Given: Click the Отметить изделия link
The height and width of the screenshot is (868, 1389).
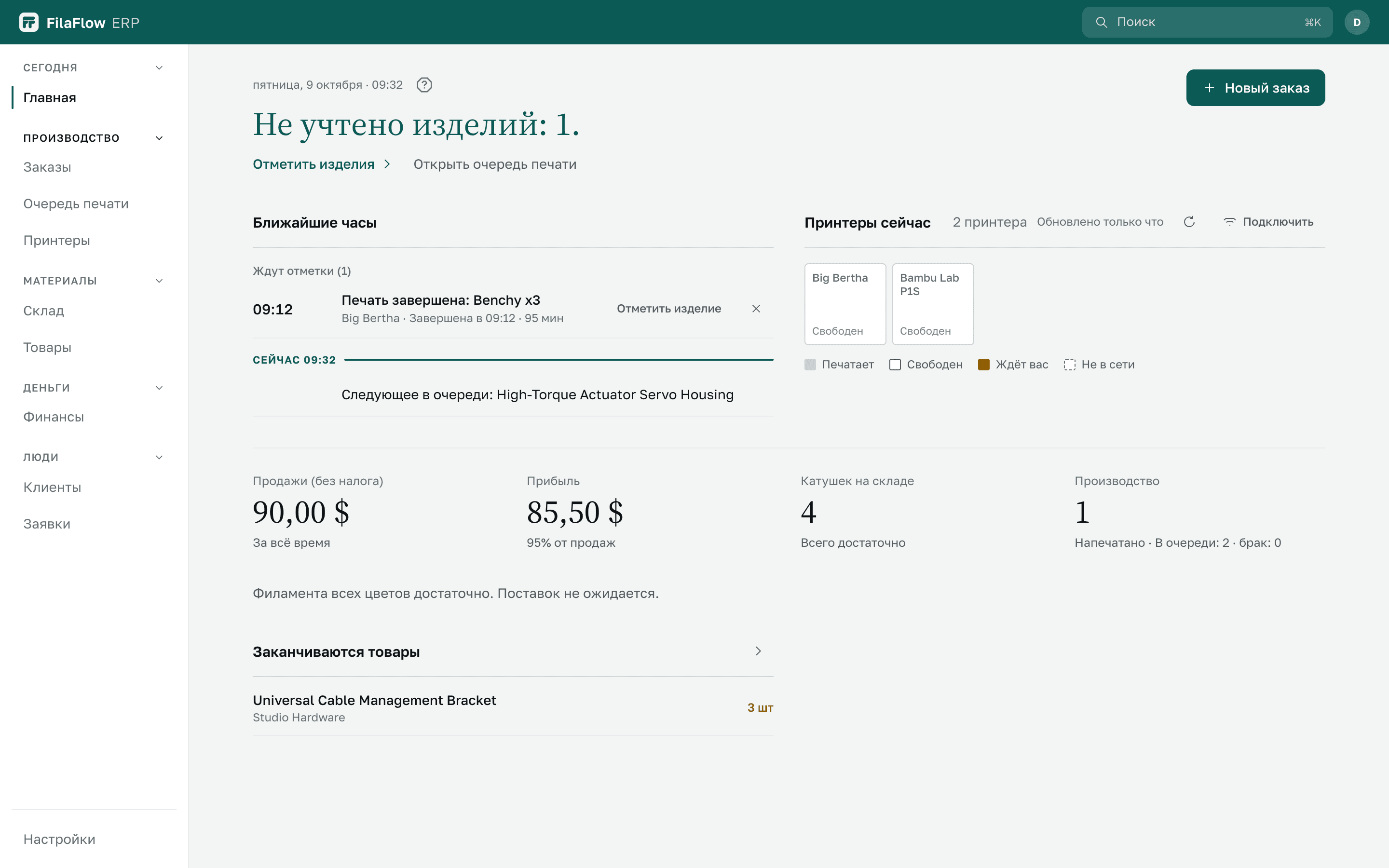Looking at the screenshot, I should pos(313,164).
